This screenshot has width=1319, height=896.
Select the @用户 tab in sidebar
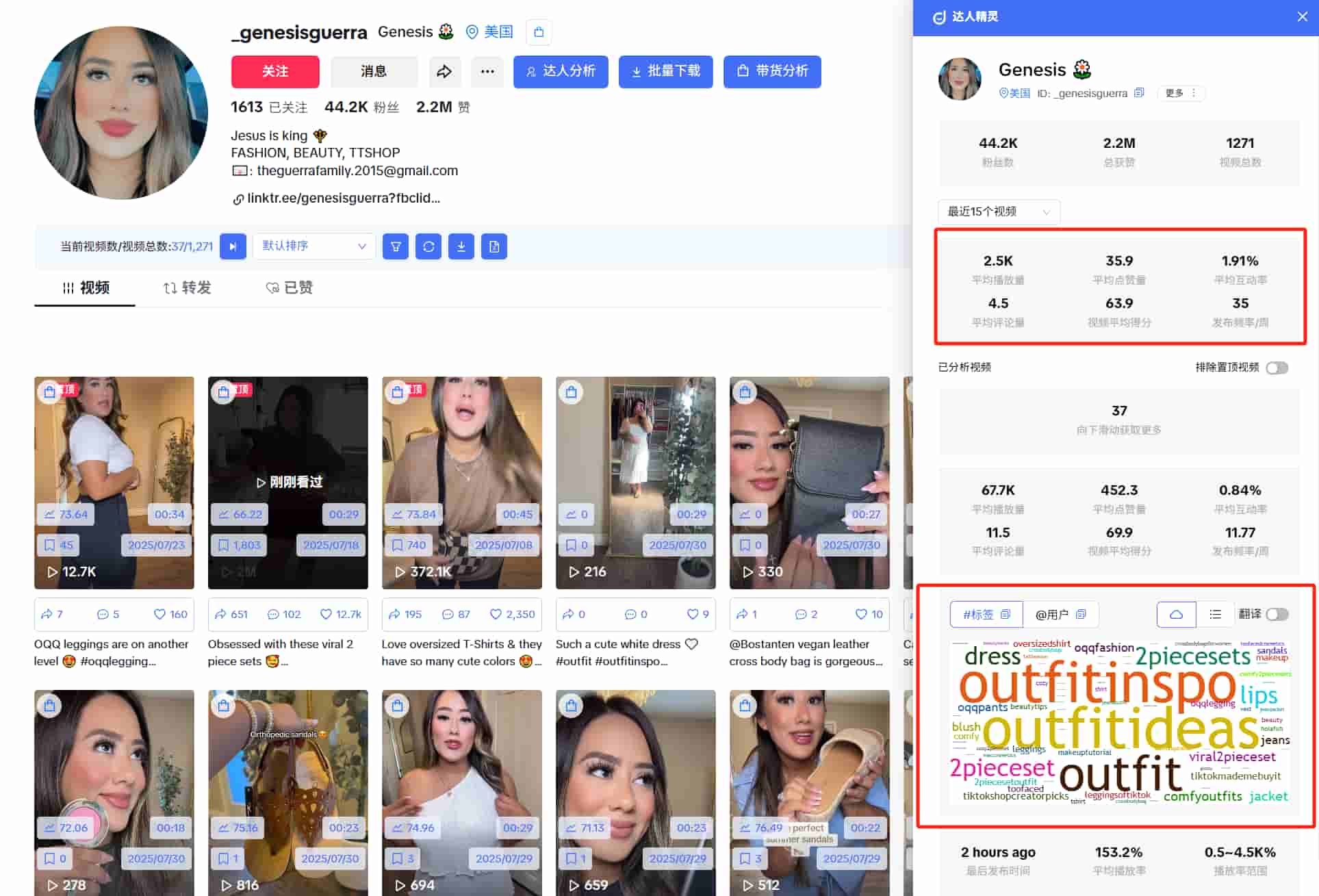click(1060, 614)
